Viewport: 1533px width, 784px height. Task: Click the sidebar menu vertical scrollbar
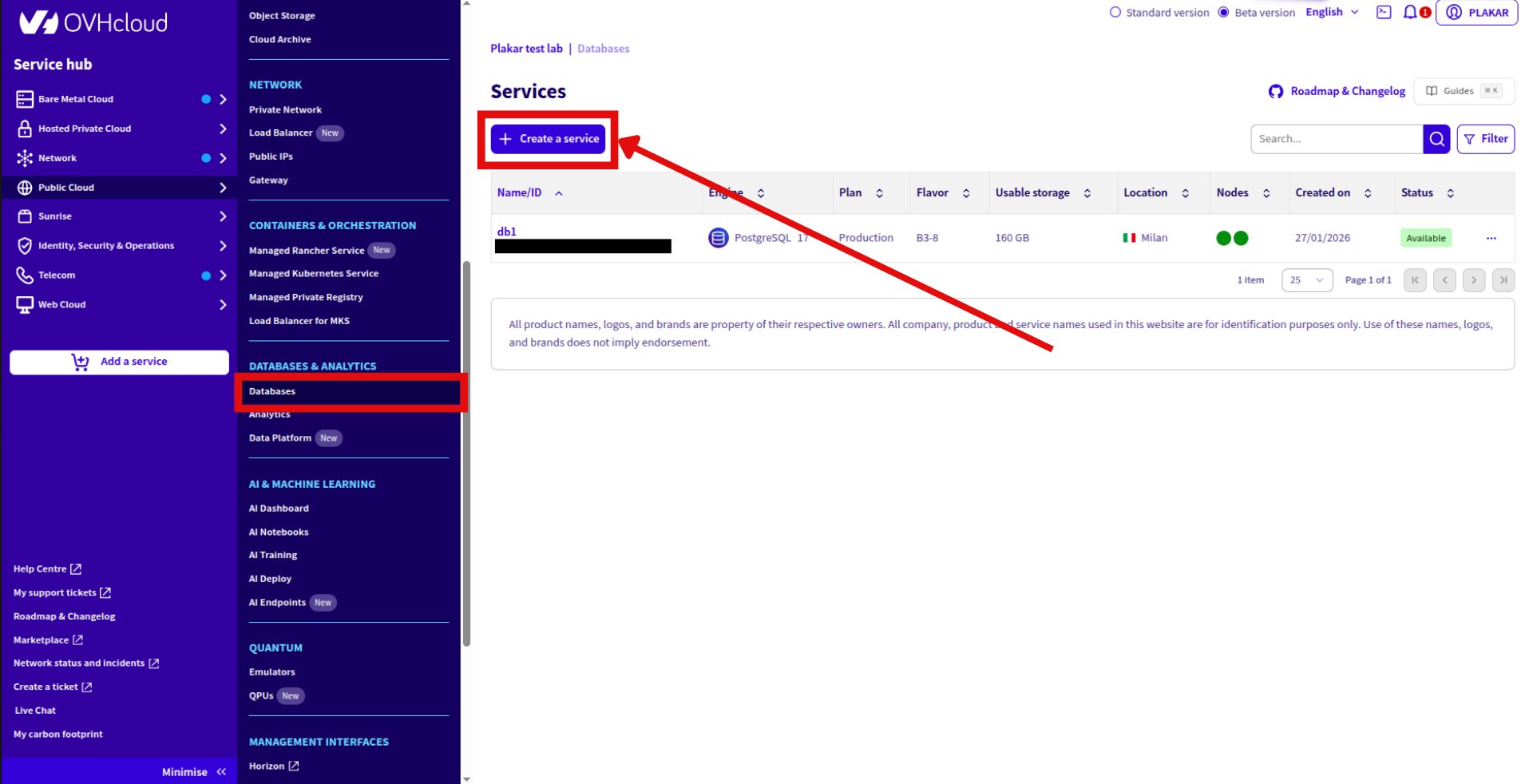tap(466, 453)
